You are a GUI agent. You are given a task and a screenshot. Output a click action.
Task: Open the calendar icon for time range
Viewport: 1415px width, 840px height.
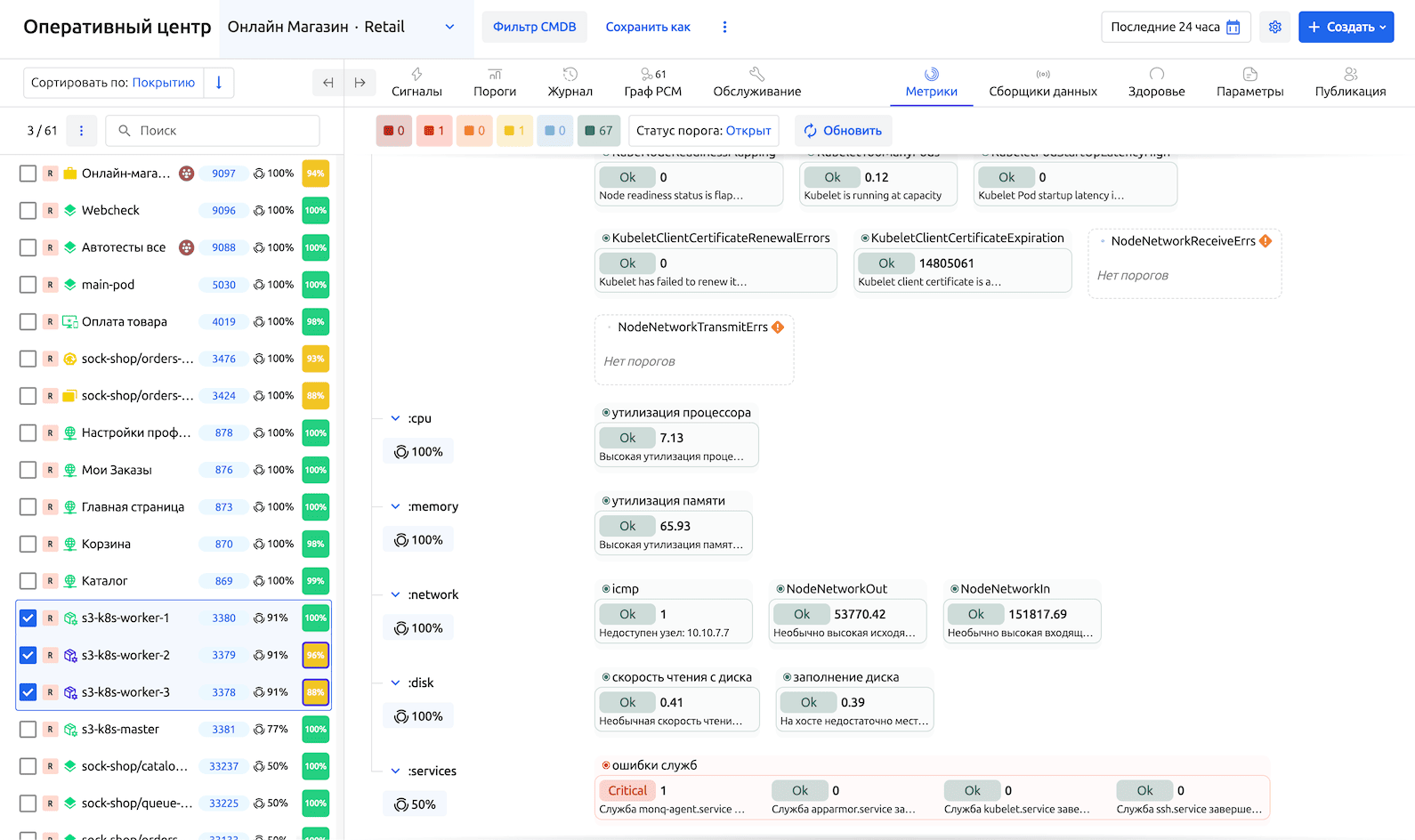(1233, 28)
